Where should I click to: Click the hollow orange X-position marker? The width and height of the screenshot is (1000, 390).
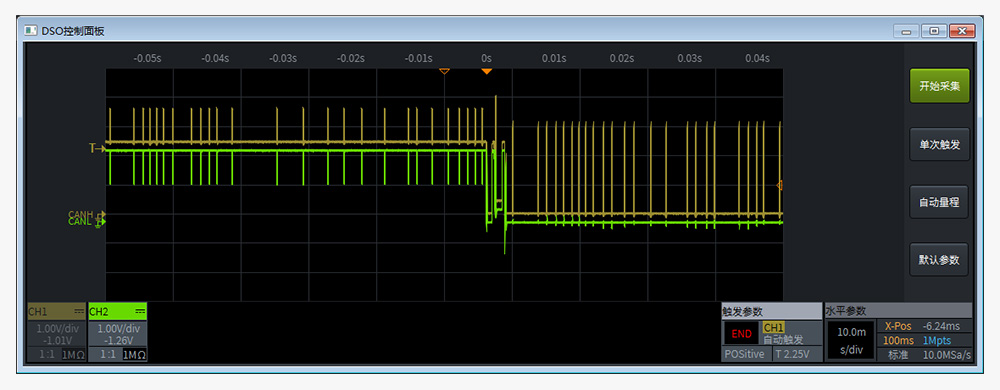[445, 71]
